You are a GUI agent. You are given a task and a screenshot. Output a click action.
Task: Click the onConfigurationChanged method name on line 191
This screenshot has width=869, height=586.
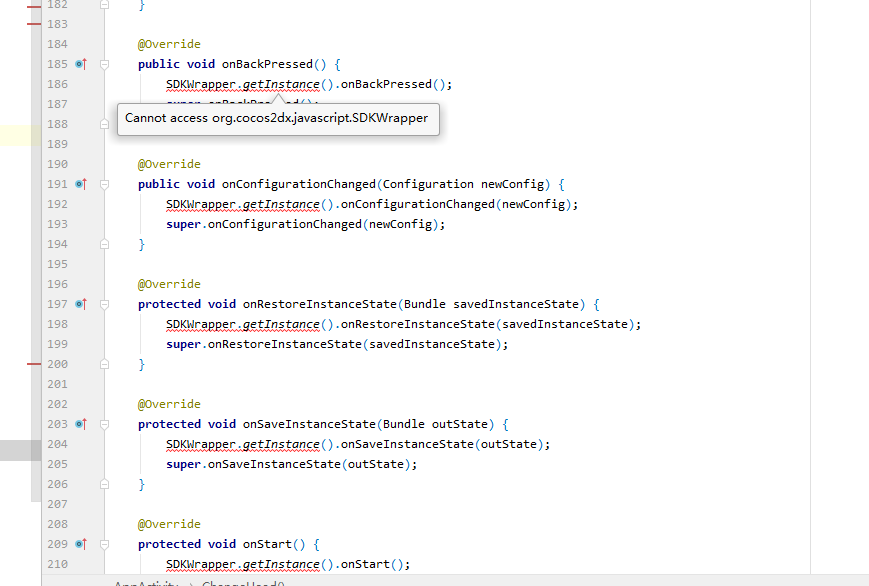pyautogui.click(x=299, y=184)
